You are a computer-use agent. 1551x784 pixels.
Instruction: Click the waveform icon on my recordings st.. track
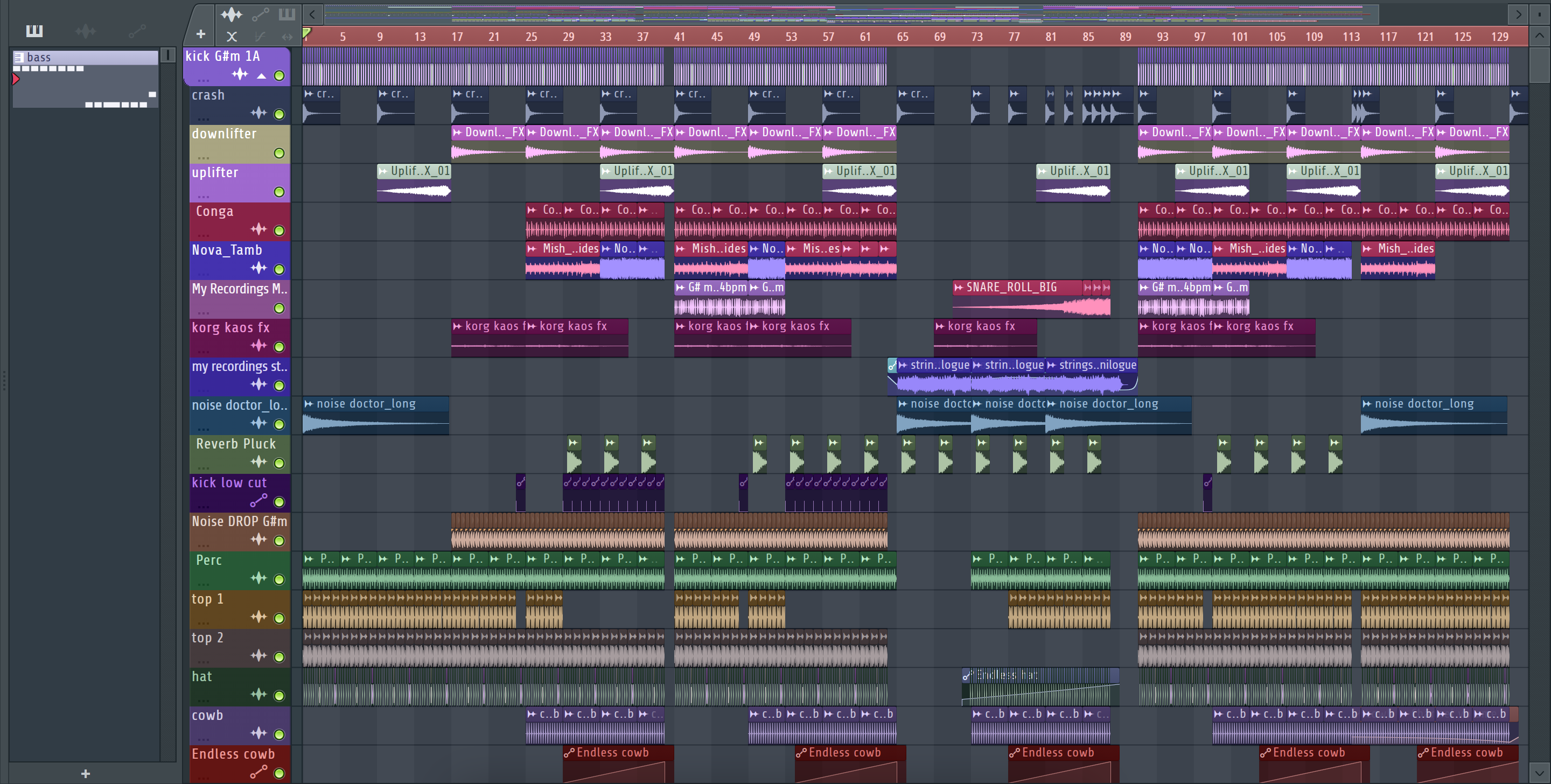click(259, 384)
